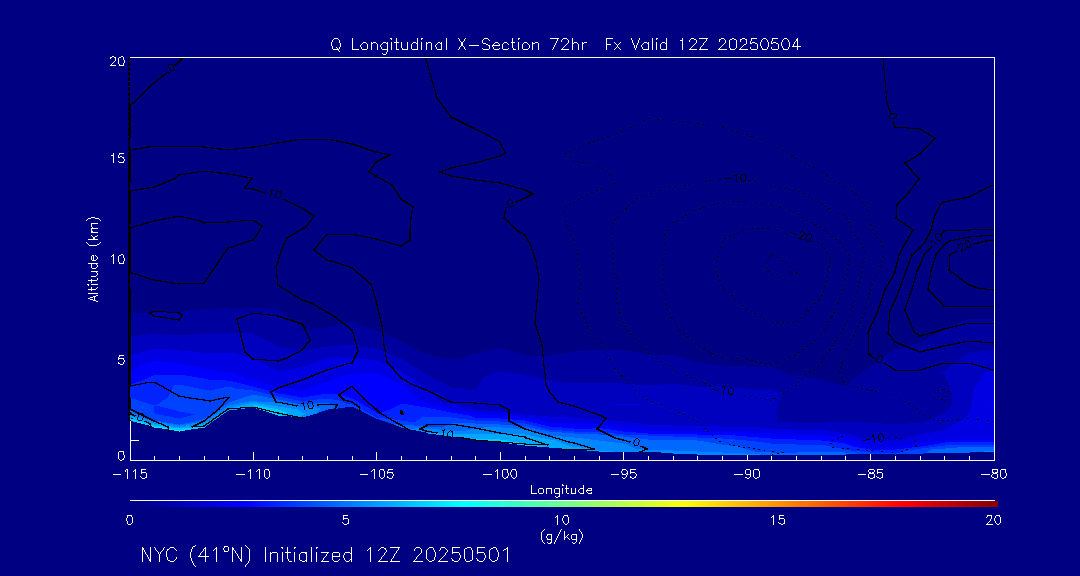Screen dimensions: 1080x576
Task: Click the 10 tick on the altitude axis
Action: click(x=116, y=259)
